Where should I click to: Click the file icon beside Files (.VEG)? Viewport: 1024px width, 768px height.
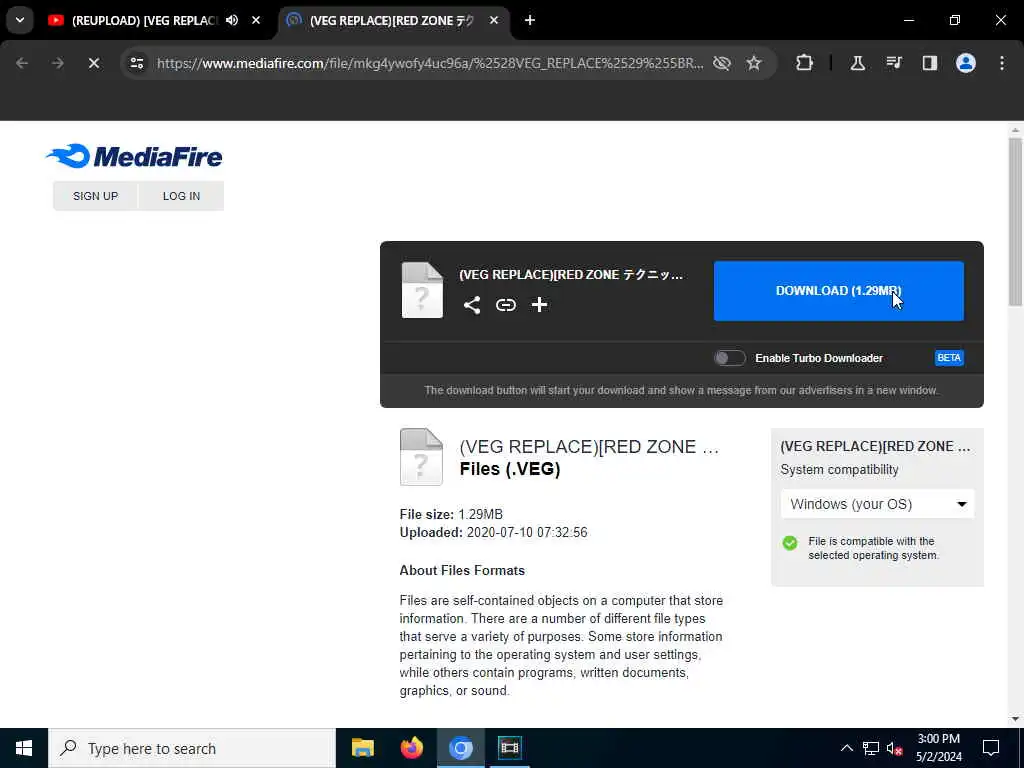click(421, 456)
